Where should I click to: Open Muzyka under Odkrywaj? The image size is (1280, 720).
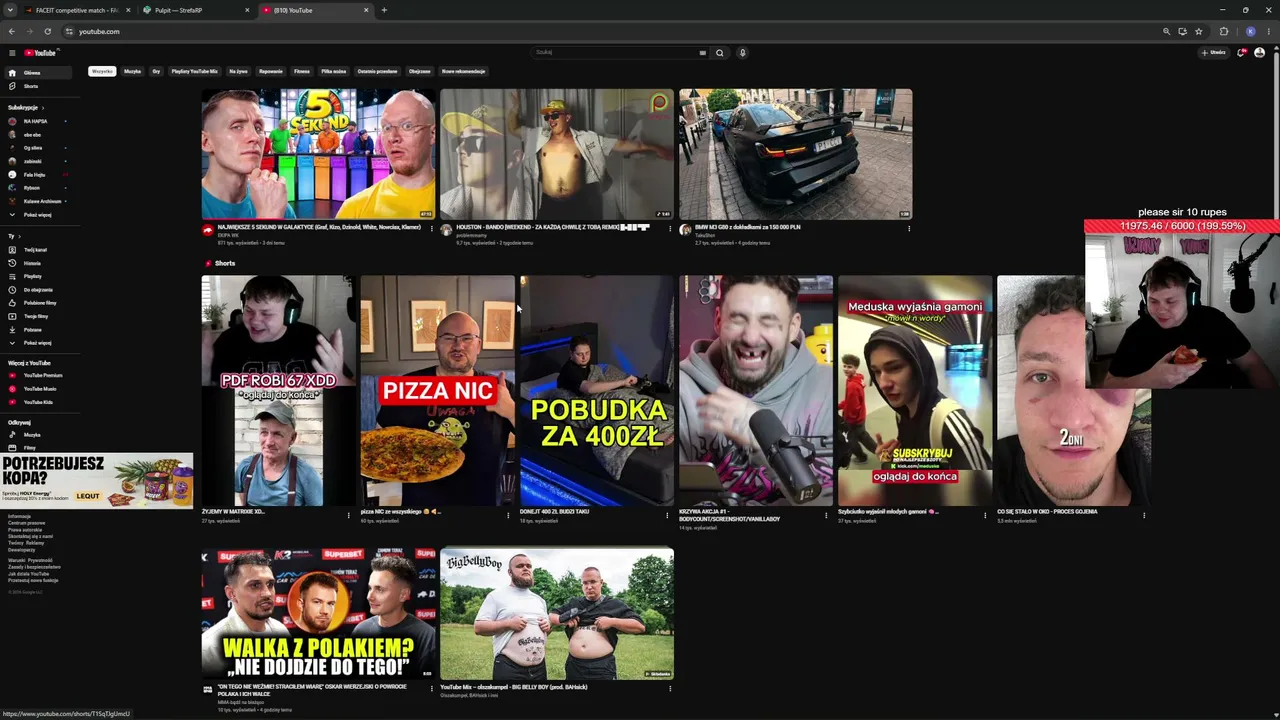[36, 435]
